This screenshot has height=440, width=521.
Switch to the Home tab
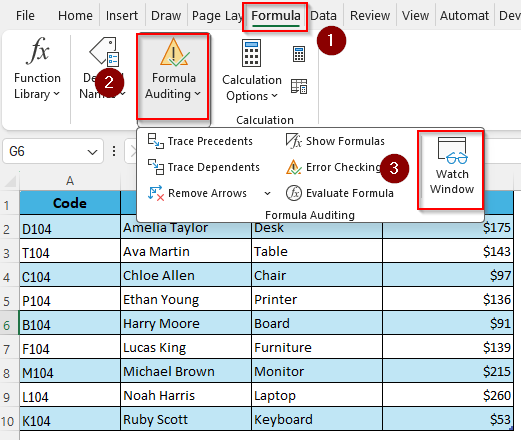[x=75, y=16]
